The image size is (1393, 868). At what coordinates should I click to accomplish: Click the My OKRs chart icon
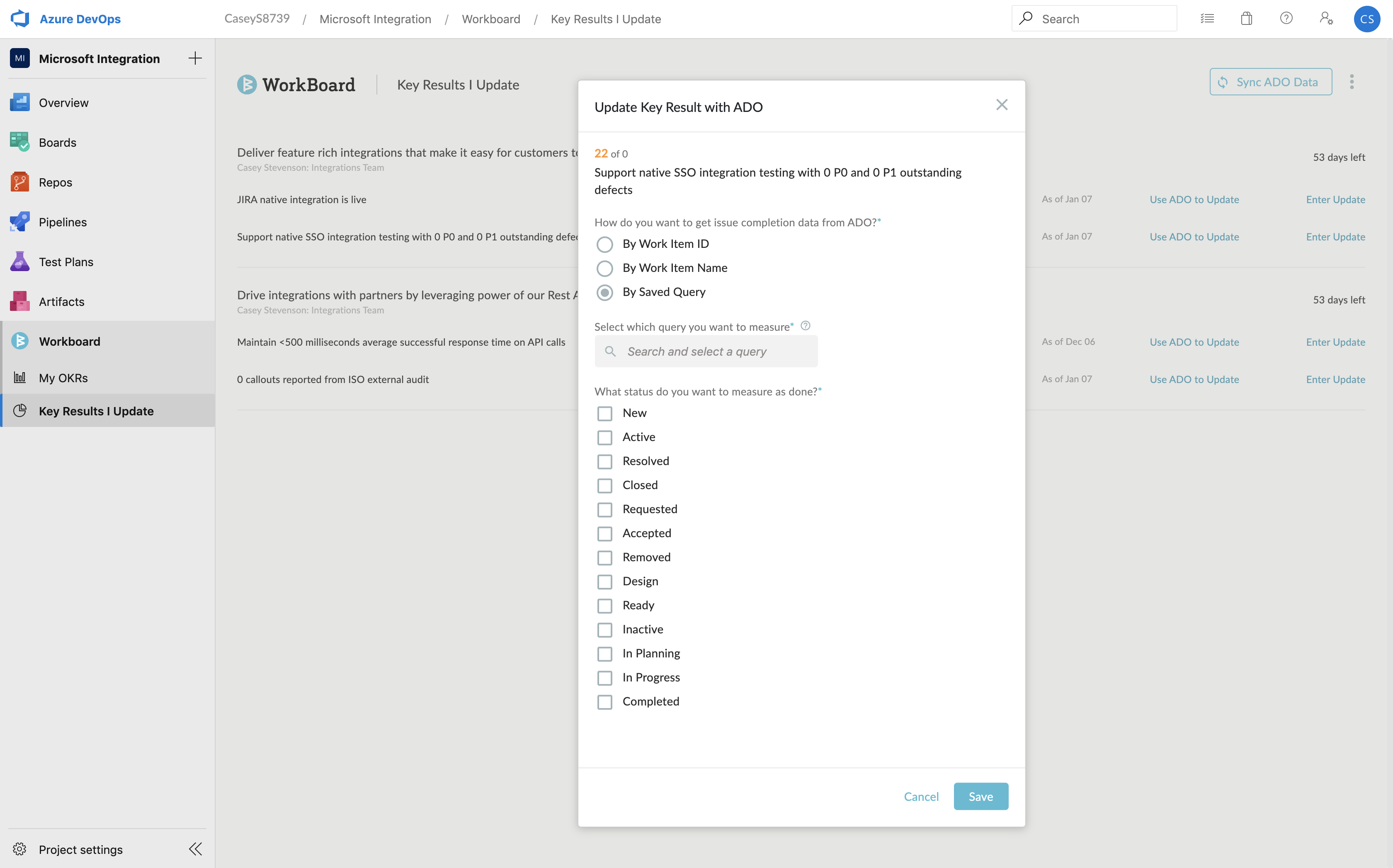pyautogui.click(x=19, y=378)
